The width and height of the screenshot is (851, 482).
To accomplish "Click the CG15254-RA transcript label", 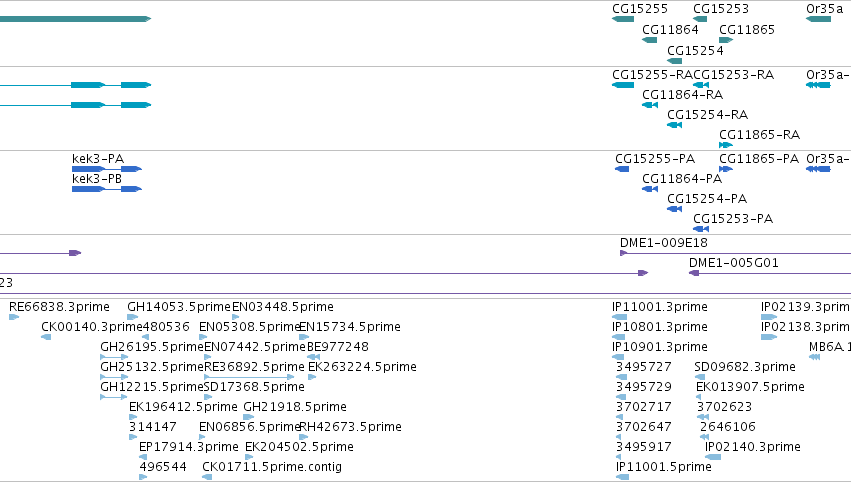I will point(707,115).
